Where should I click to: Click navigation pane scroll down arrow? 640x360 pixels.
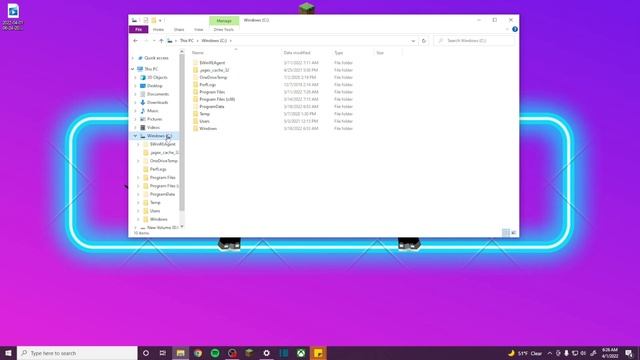pos(182,227)
